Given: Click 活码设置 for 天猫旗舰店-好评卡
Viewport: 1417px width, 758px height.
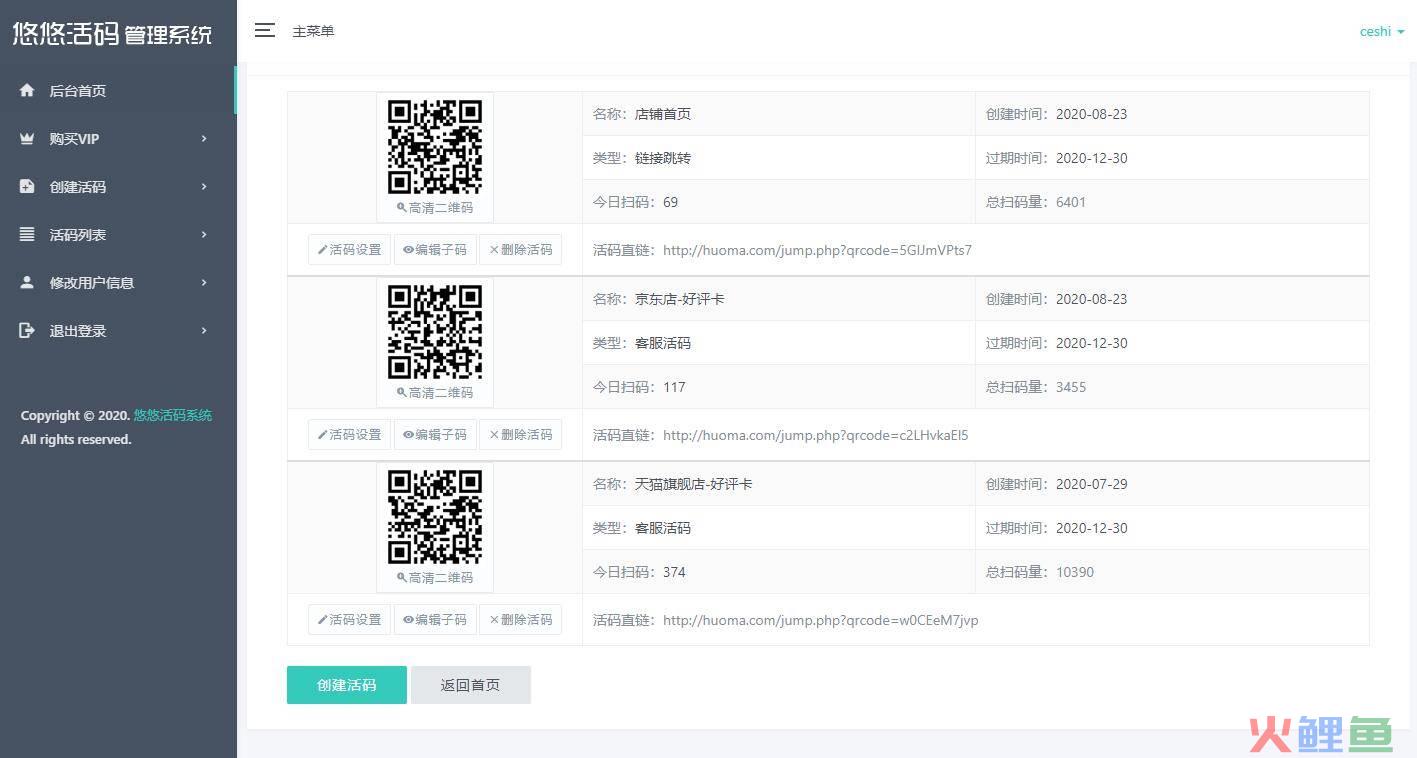Looking at the screenshot, I should coord(349,620).
